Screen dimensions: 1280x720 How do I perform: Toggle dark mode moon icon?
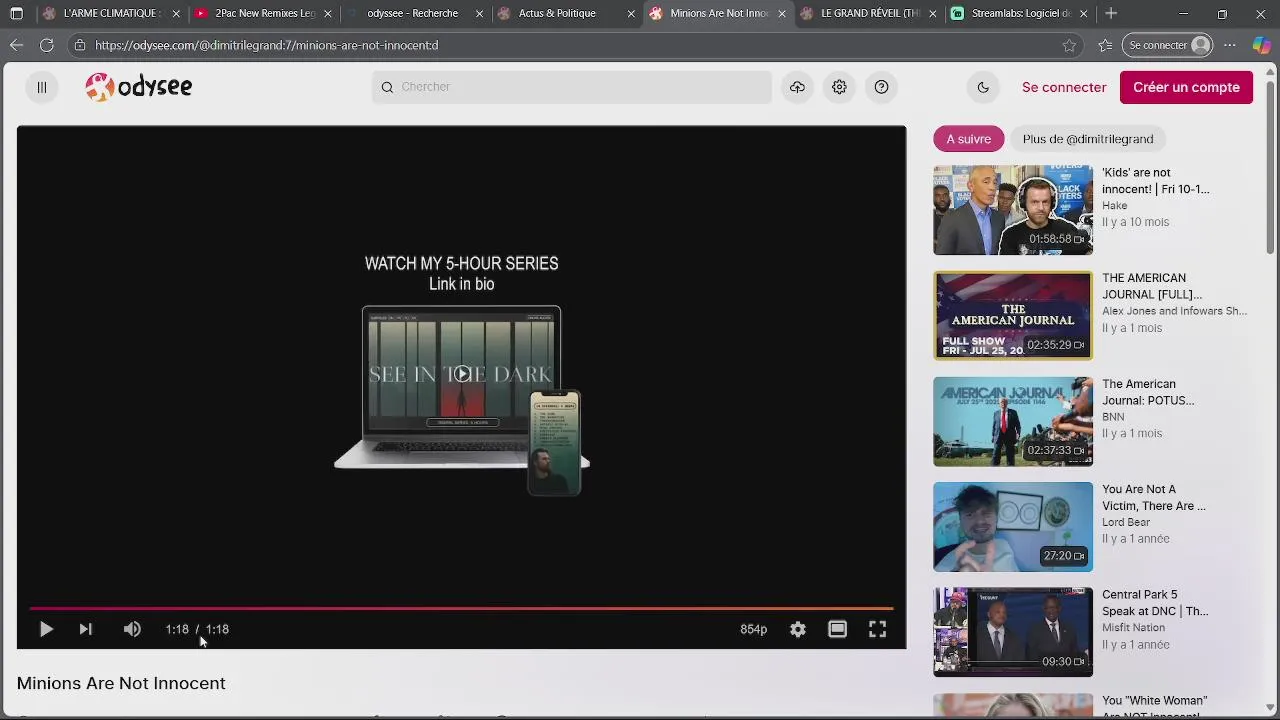983,87
